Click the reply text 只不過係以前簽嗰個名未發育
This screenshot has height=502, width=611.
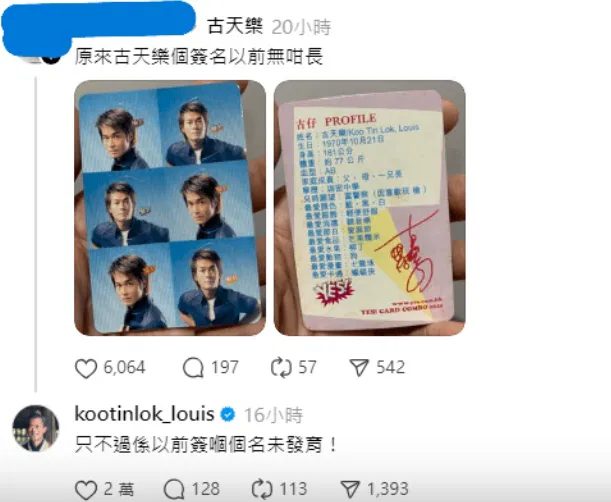coord(206,445)
